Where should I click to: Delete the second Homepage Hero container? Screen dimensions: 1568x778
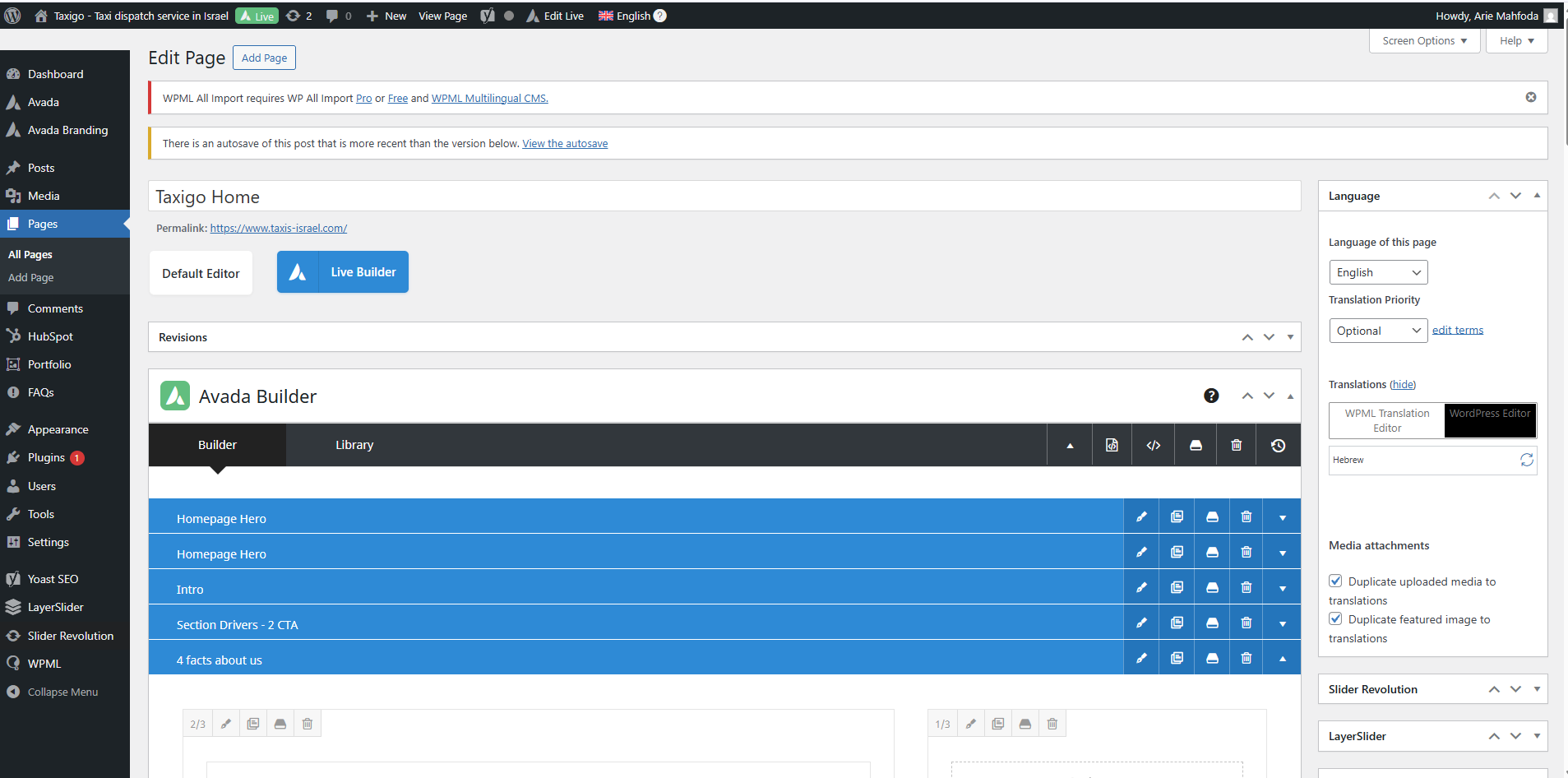[x=1247, y=552]
